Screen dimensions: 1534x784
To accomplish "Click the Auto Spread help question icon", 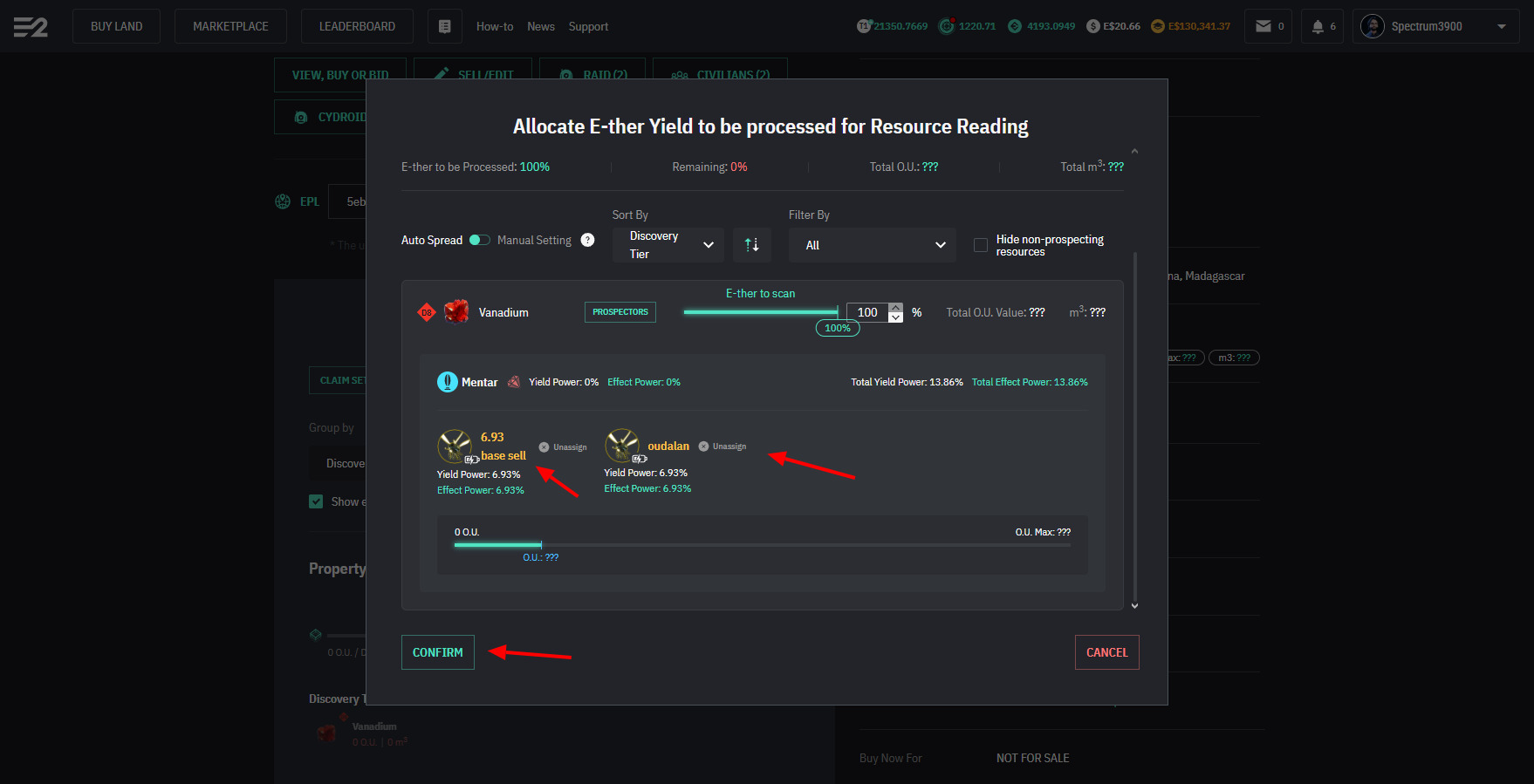I will (588, 240).
